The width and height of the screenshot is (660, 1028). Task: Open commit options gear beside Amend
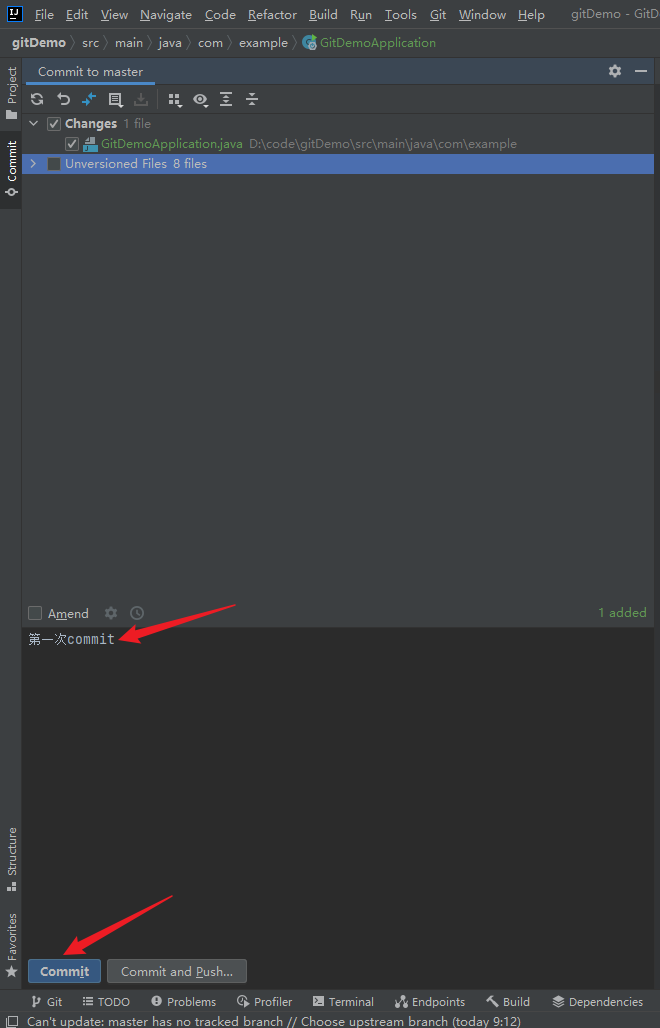pyautogui.click(x=111, y=613)
